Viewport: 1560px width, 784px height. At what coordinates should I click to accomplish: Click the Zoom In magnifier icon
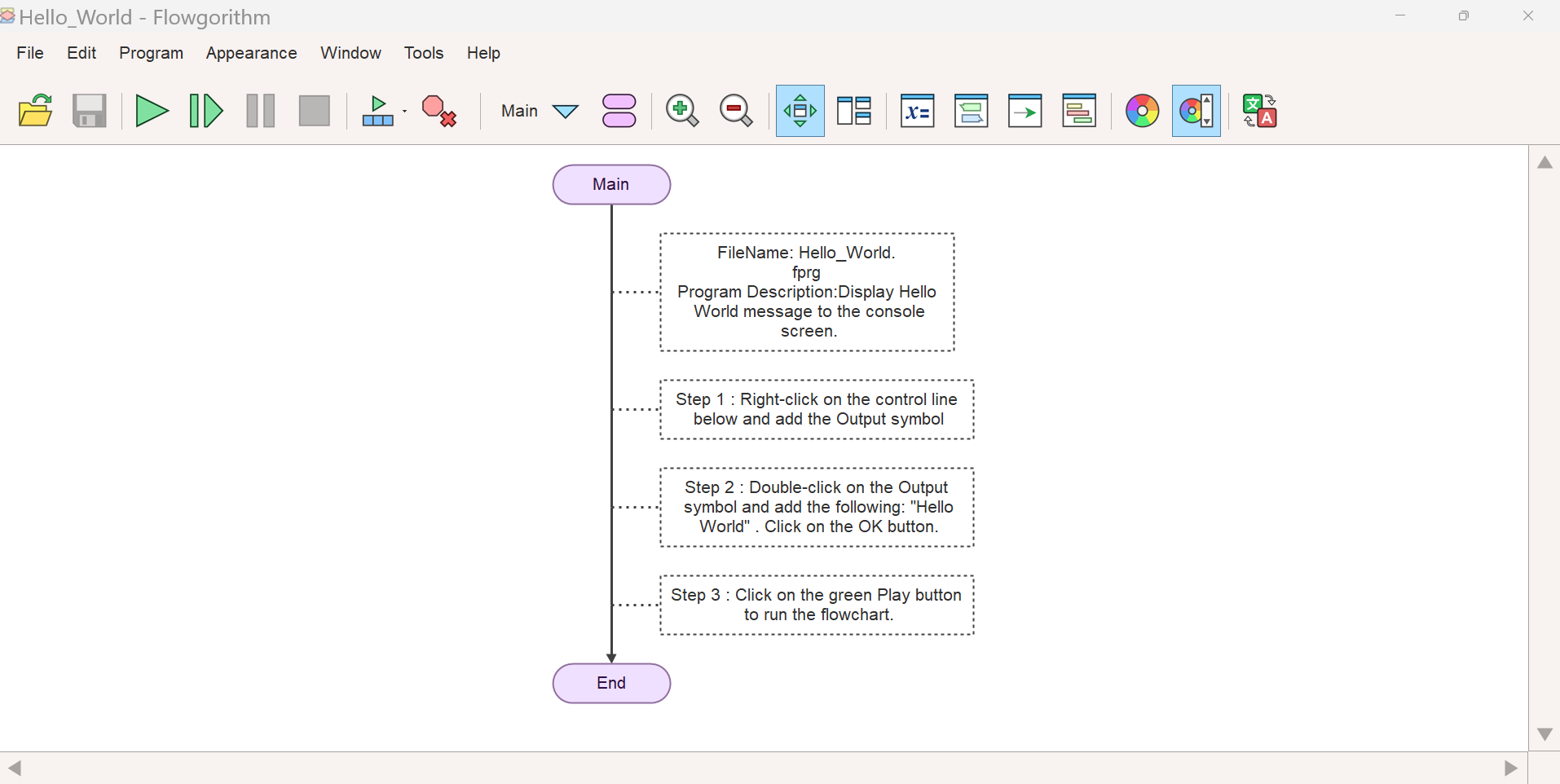(682, 111)
